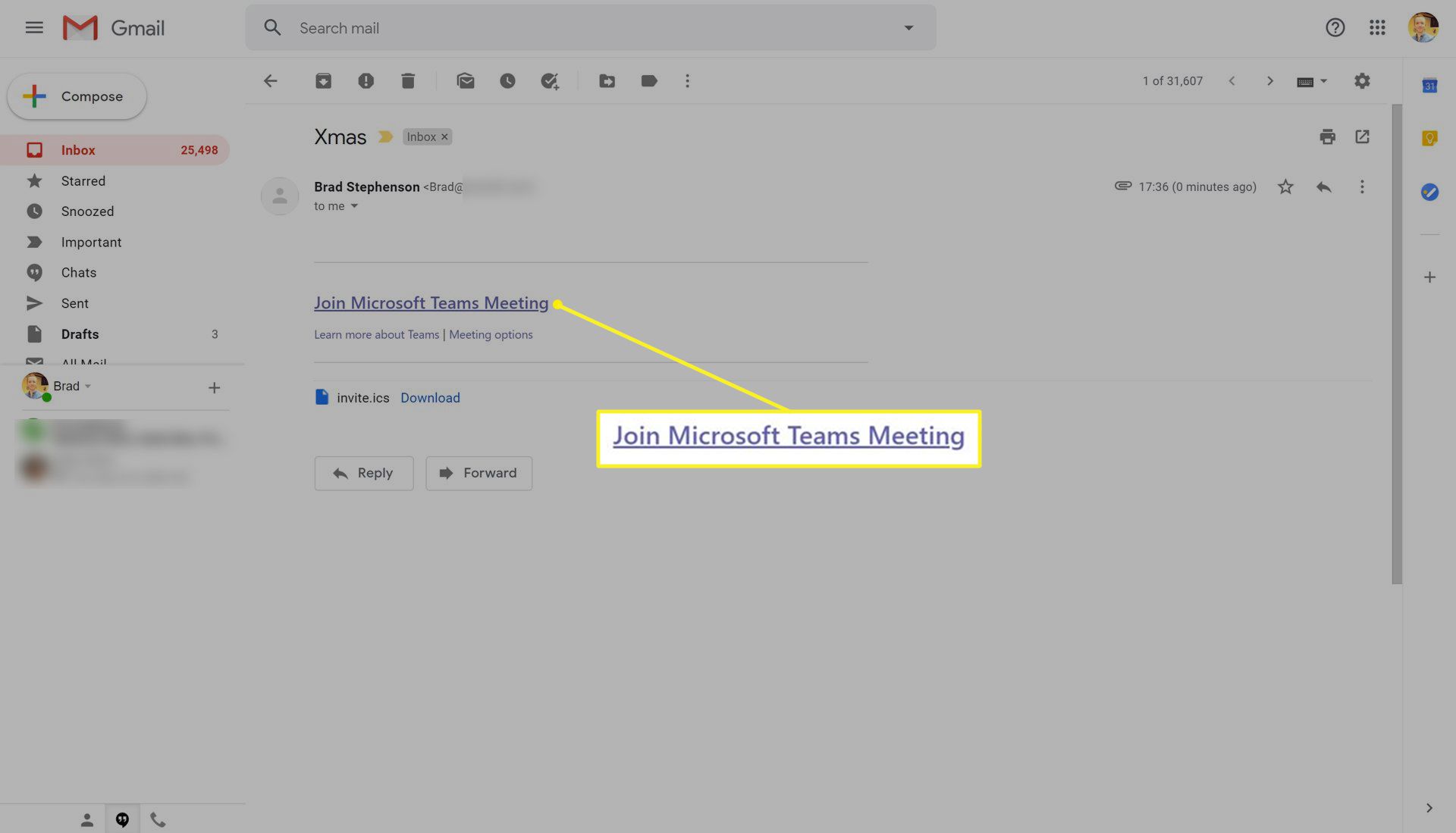Click the Gmail logo
1456x833 pixels.
(x=114, y=28)
